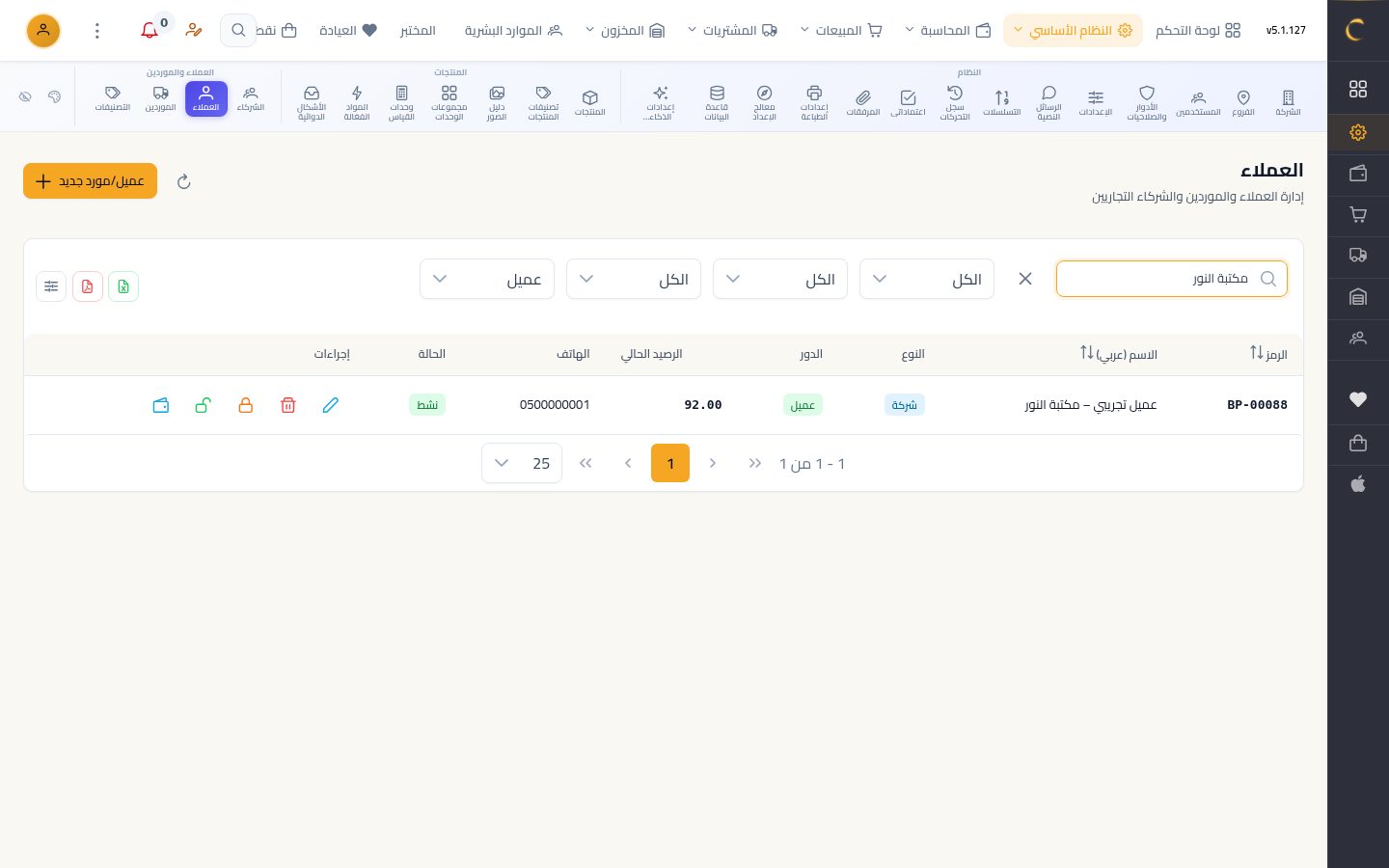Viewport: 1389px width, 868px height.
Task: Click the pencil edit icon for BP-00088
Action: pyautogui.click(x=331, y=405)
